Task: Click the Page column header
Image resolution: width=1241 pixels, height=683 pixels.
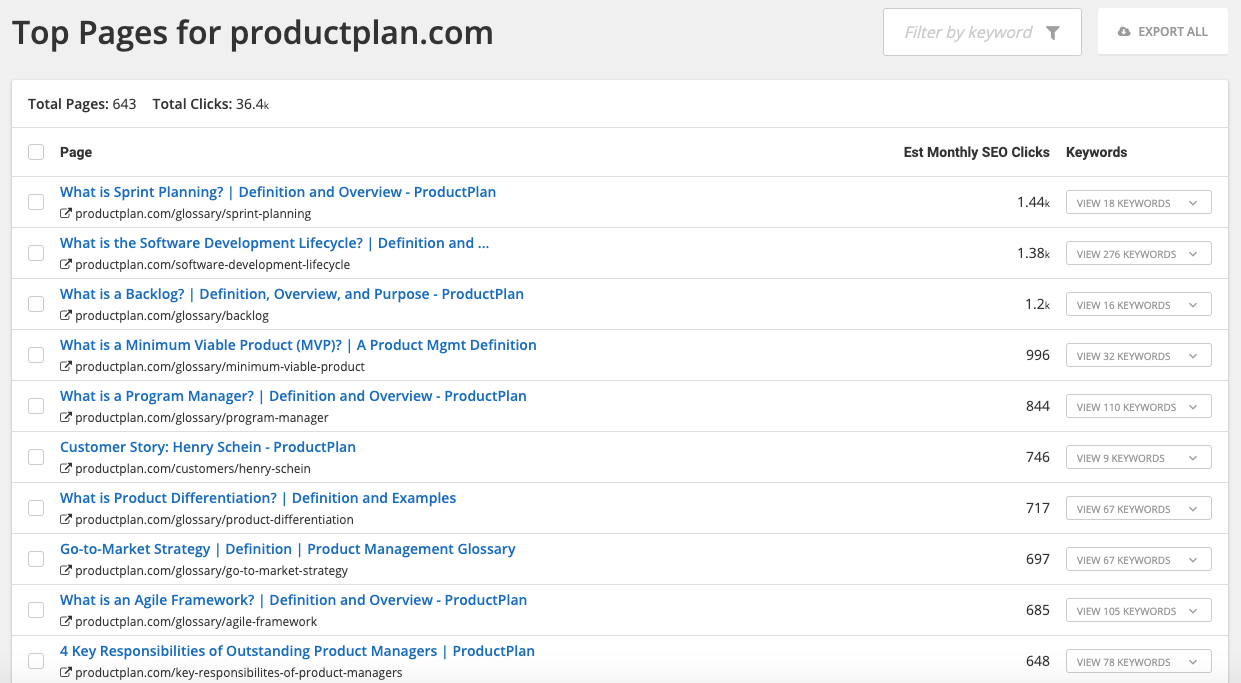Action: 76,152
